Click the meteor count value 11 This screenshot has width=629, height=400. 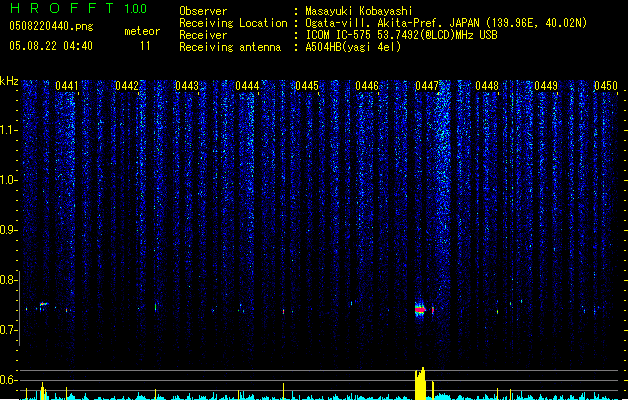click(145, 46)
